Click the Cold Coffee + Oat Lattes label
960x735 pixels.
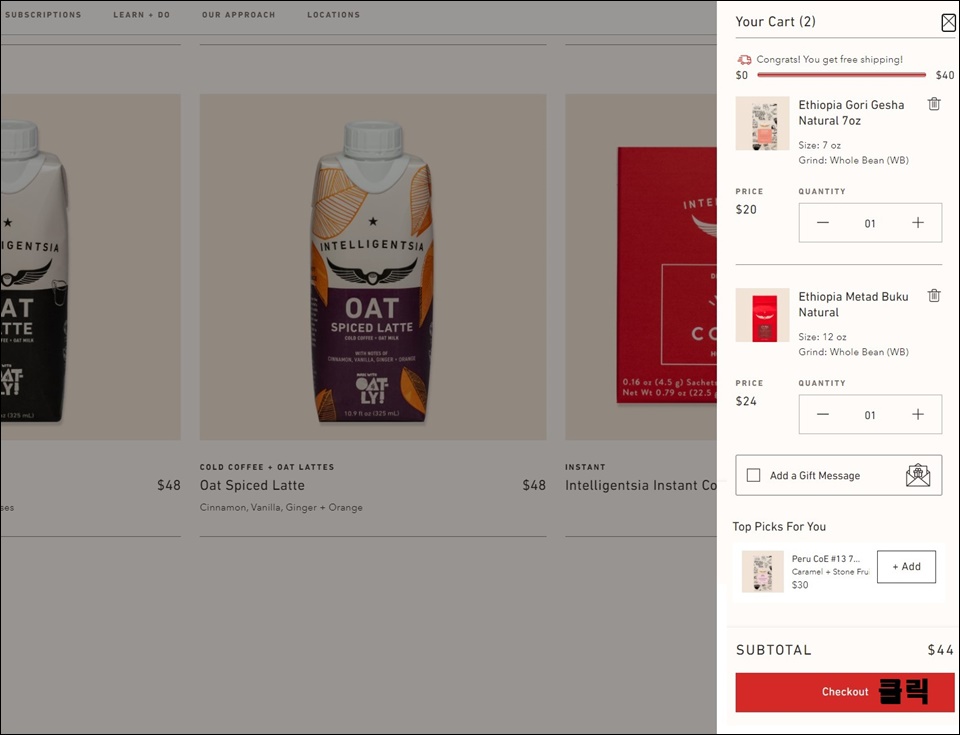pyautogui.click(x=267, y=467)
